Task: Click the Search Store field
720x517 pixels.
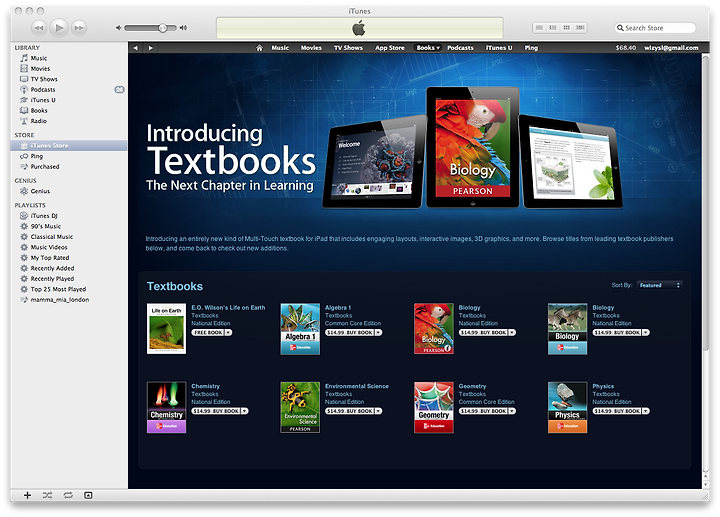Action: (655, 28)
